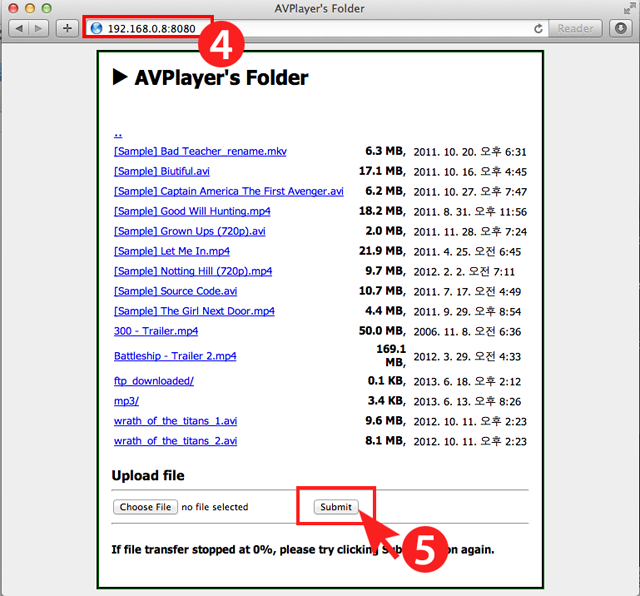Click the browser forward arrow button
Screen dimensions: 640x596
39,28
